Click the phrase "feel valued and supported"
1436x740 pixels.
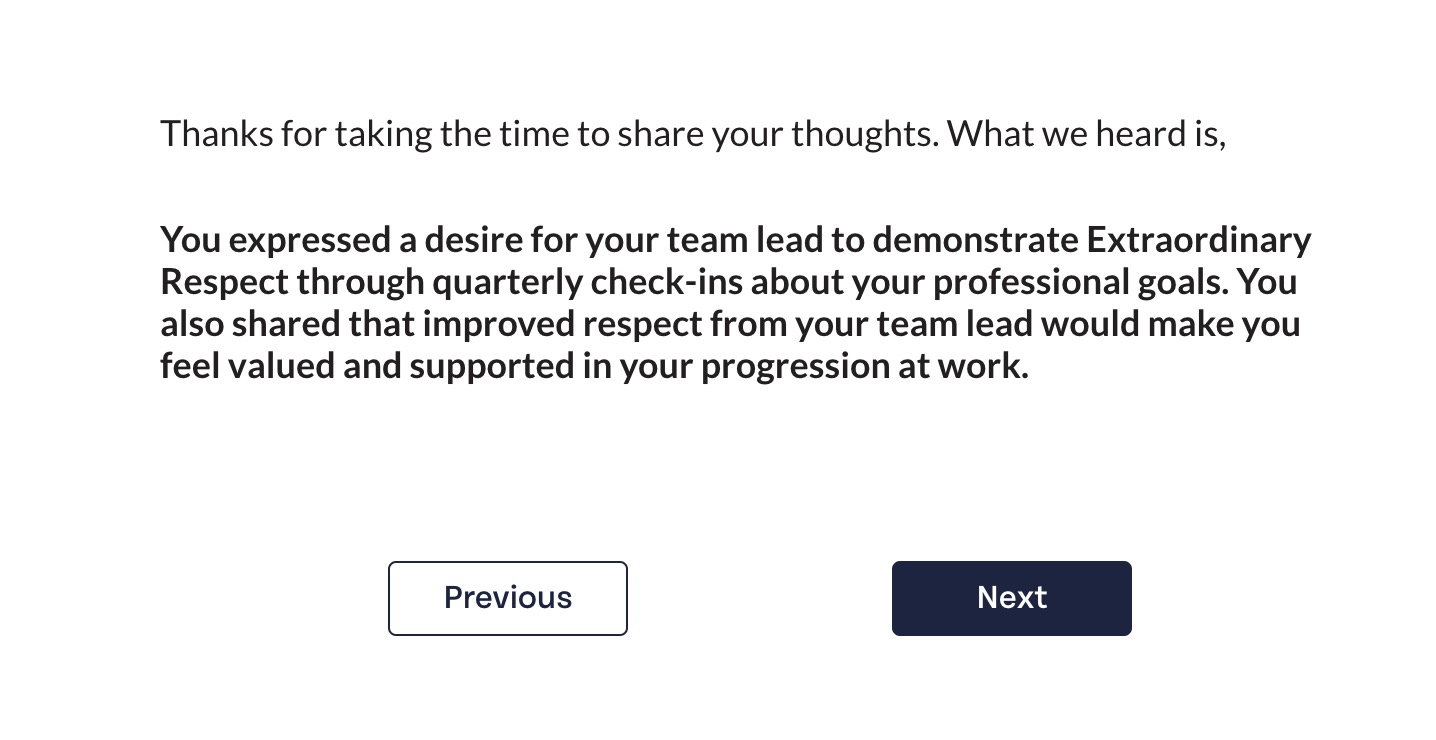[x=368, y=367]
